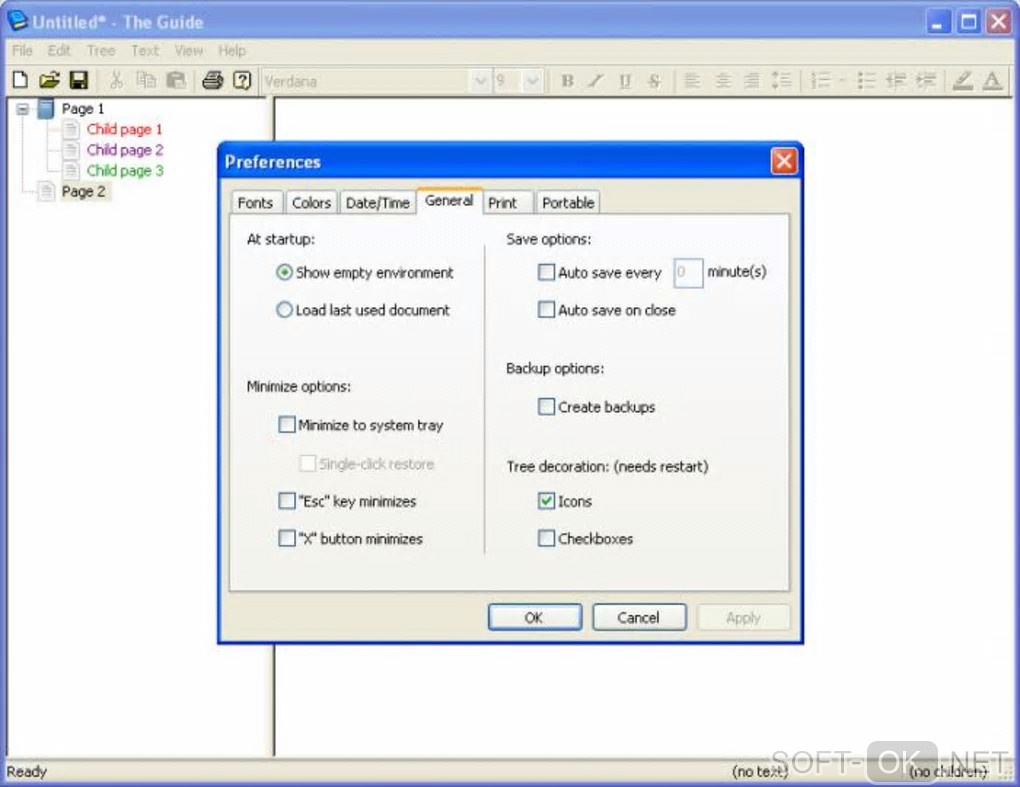1020x787 pixels.
Task: Click the Cut scissors icon
Action: click(x=116, y=80)
